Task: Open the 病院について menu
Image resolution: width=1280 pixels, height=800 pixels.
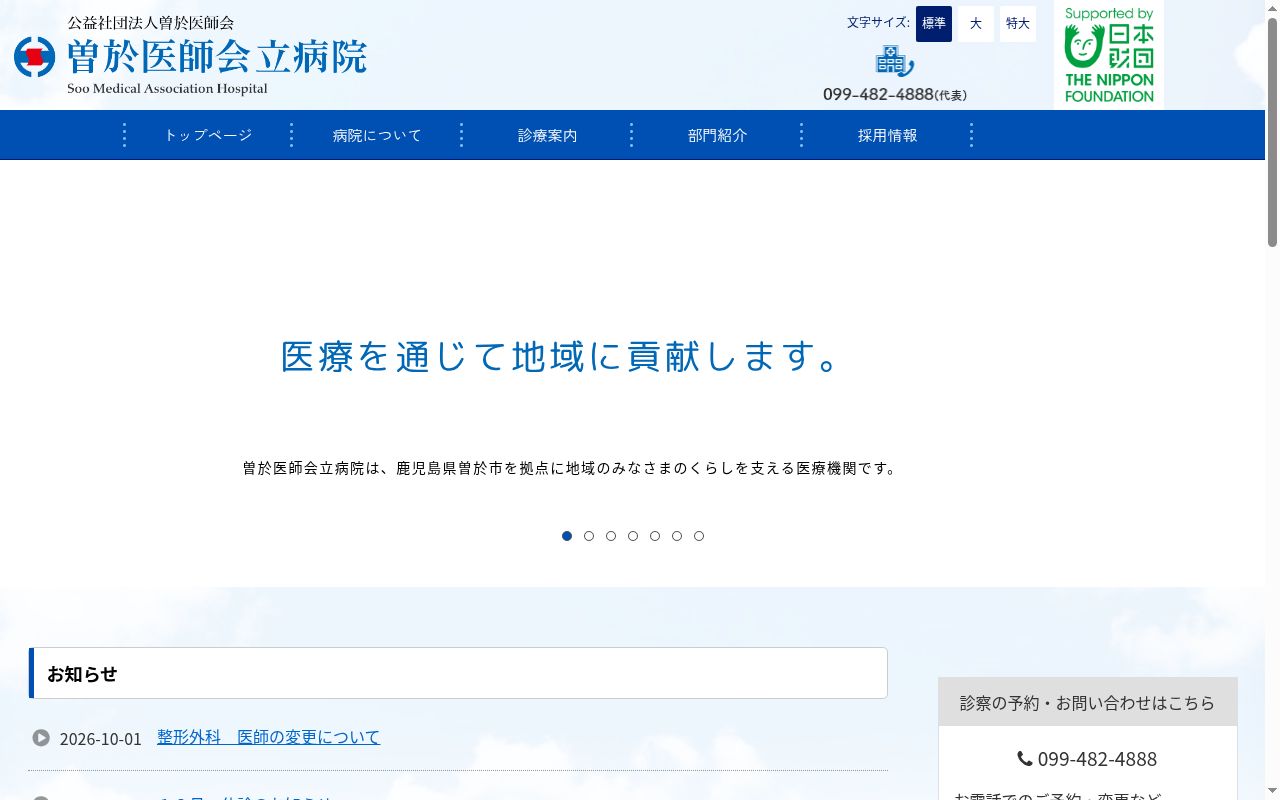Action: [x=377, y=135]
